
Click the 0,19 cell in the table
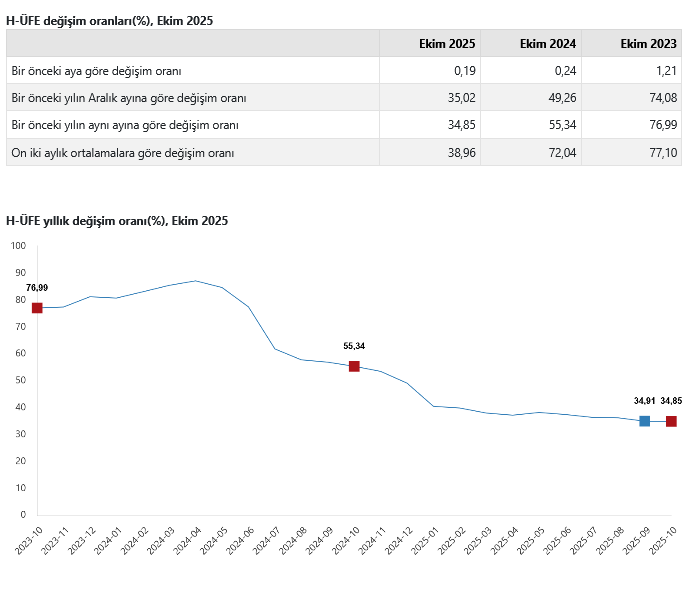point(464,71)
